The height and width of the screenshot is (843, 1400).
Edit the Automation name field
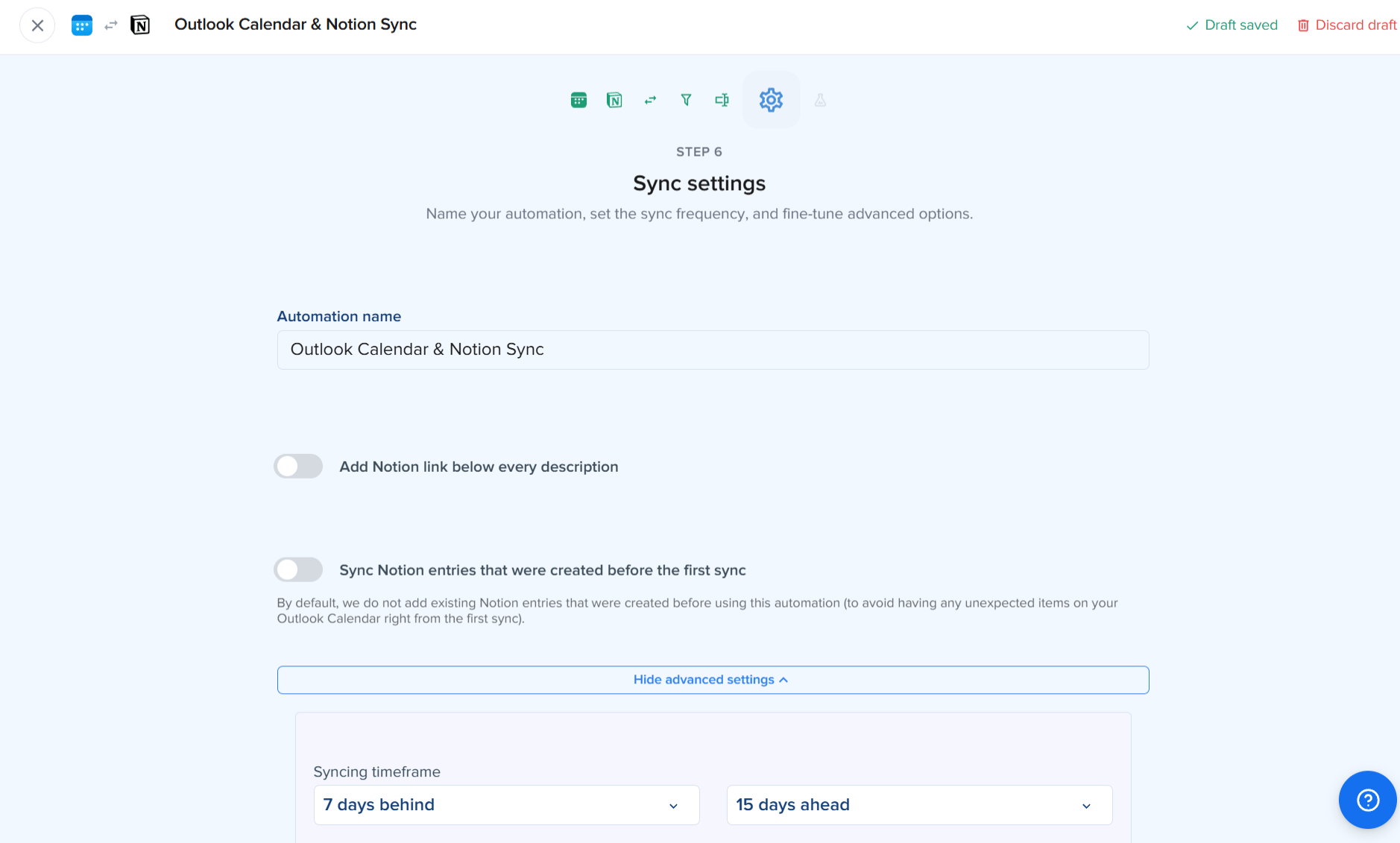pos(713,350)
